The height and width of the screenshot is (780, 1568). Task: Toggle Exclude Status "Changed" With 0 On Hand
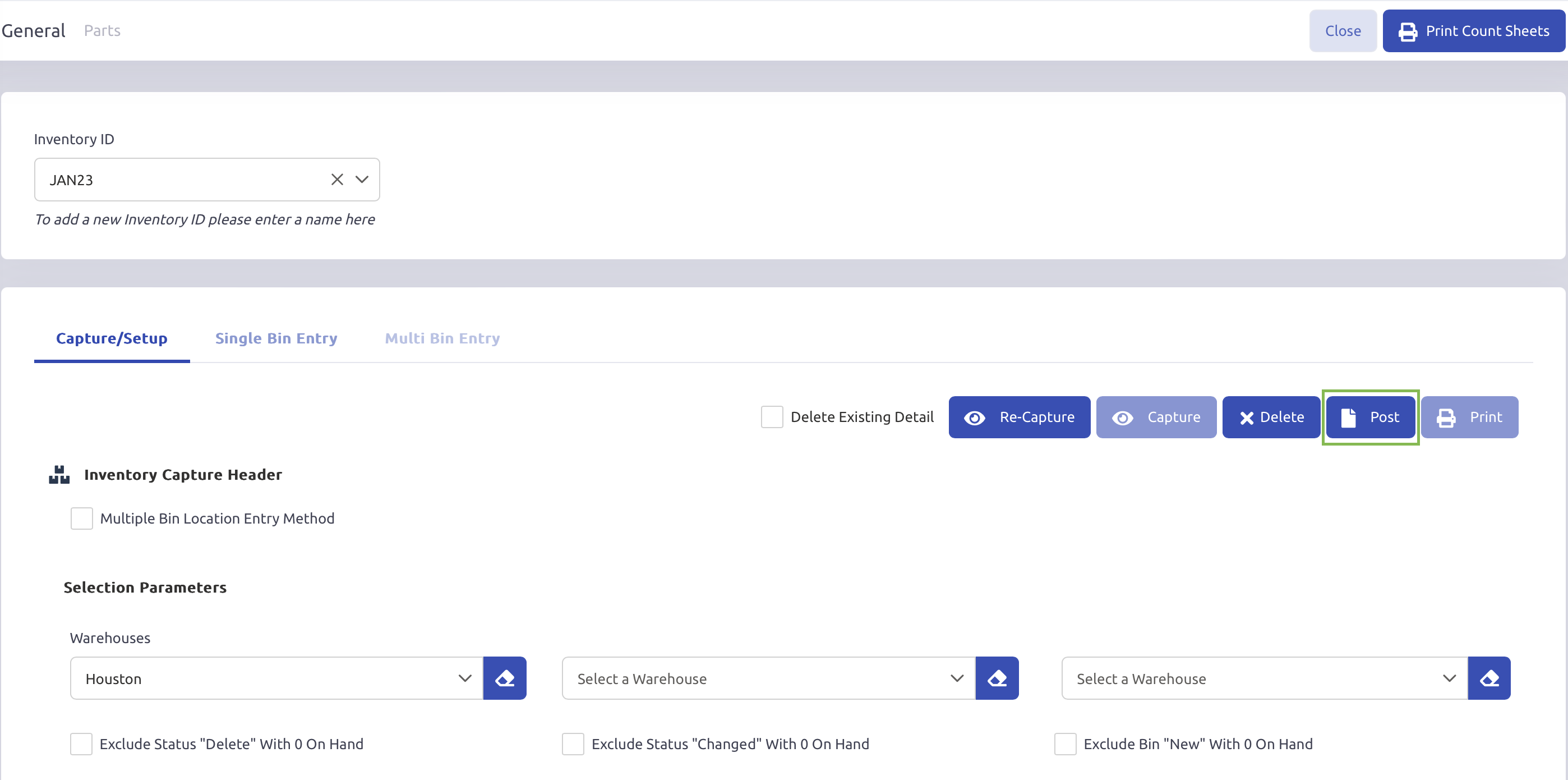[572, 744]
